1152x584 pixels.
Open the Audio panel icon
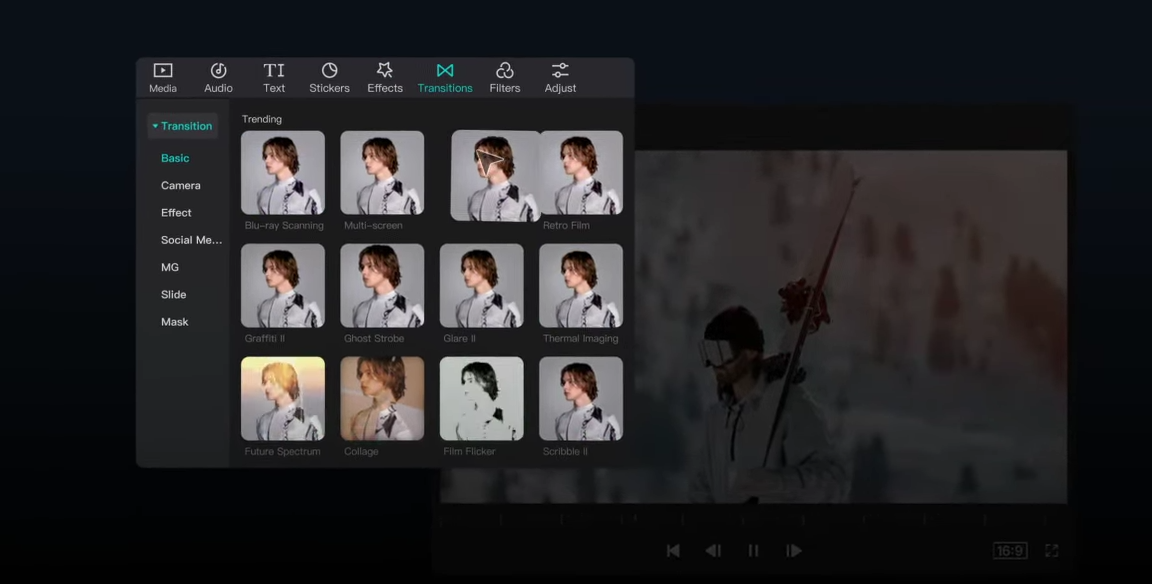pos(218,72)
